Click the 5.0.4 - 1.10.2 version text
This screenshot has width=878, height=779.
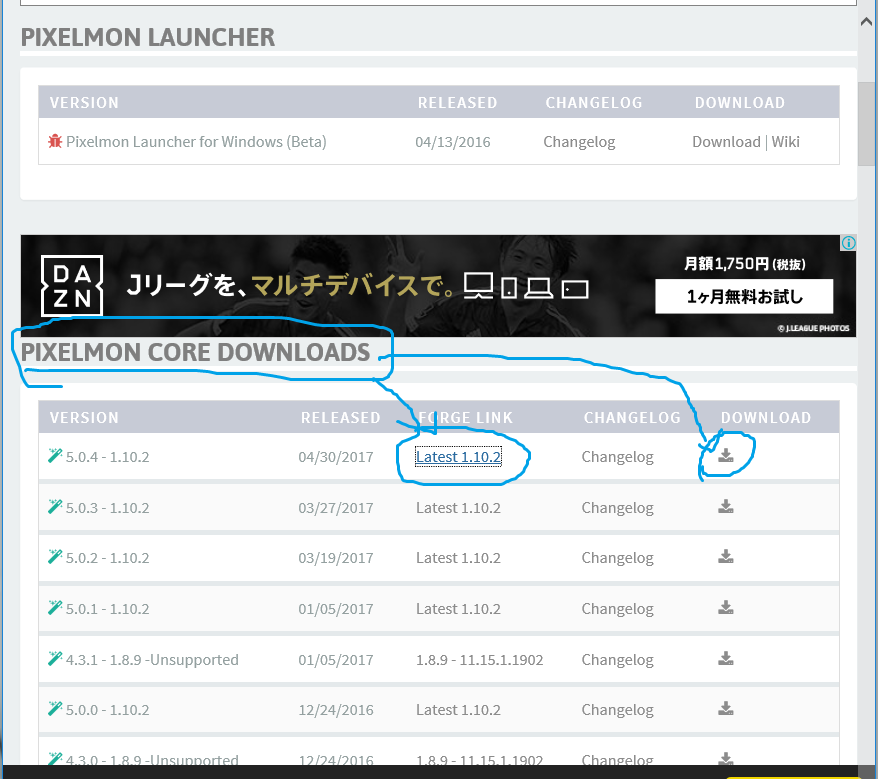coord(108,457)
